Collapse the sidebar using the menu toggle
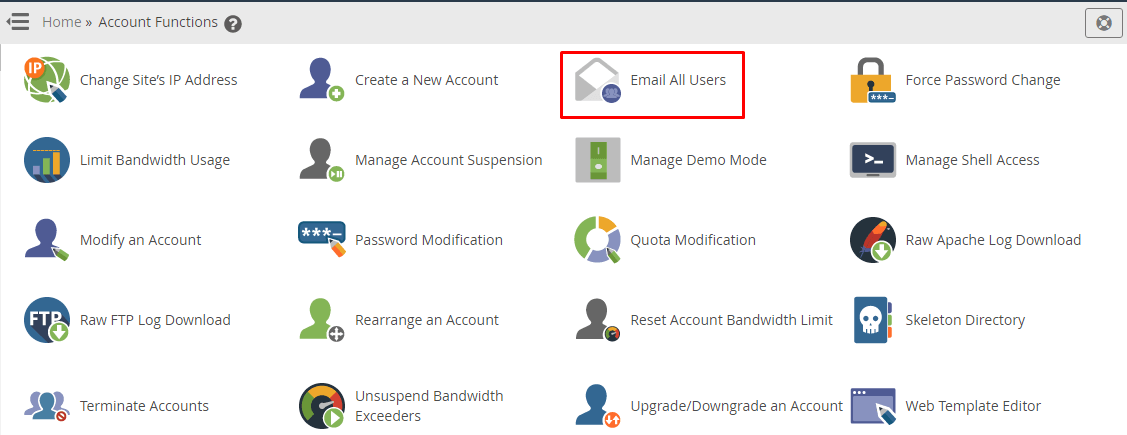The width and height of the screenshot is (1127, 435). tap(18, 21)
